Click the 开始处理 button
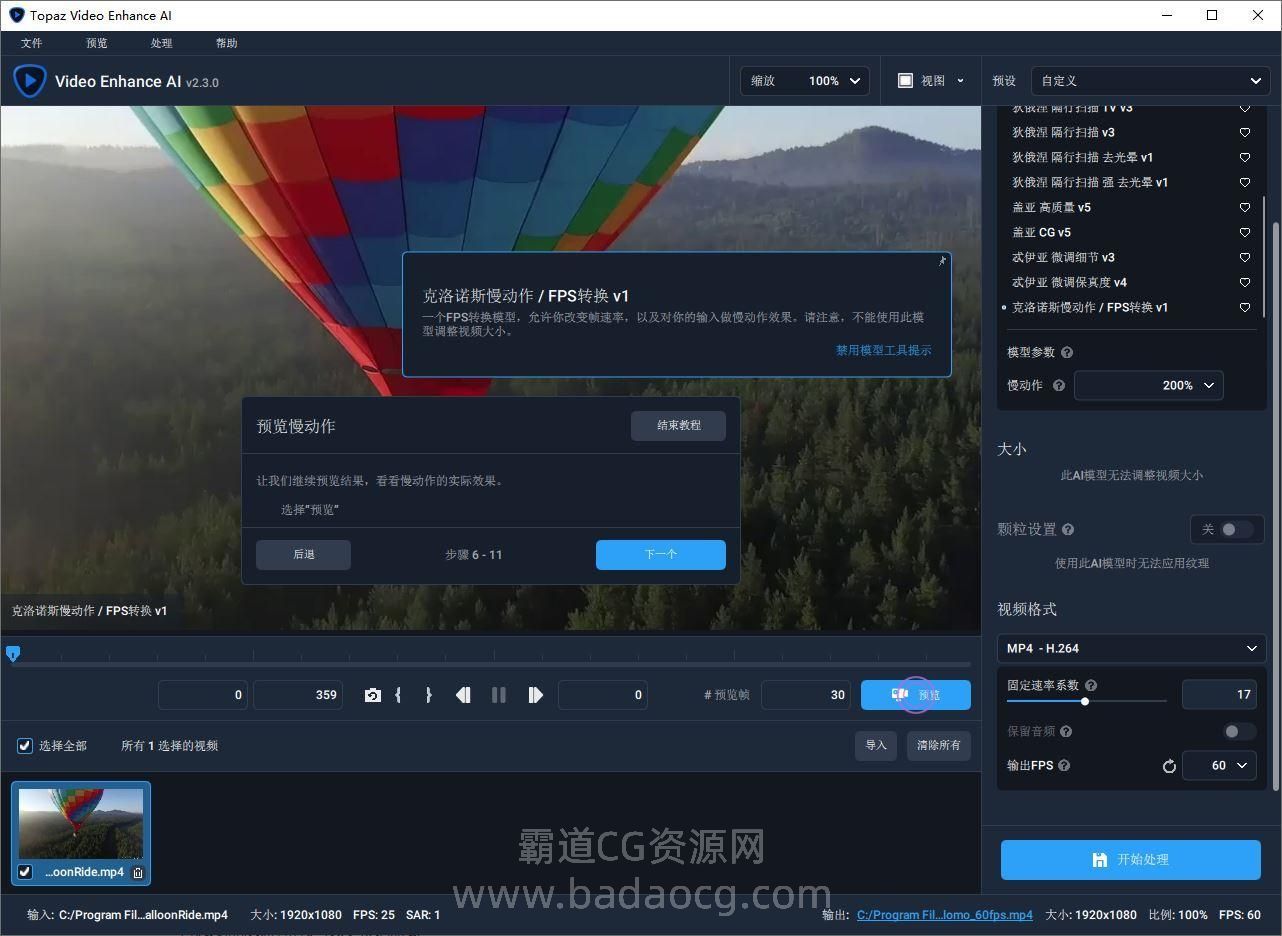 (1131, 860)
